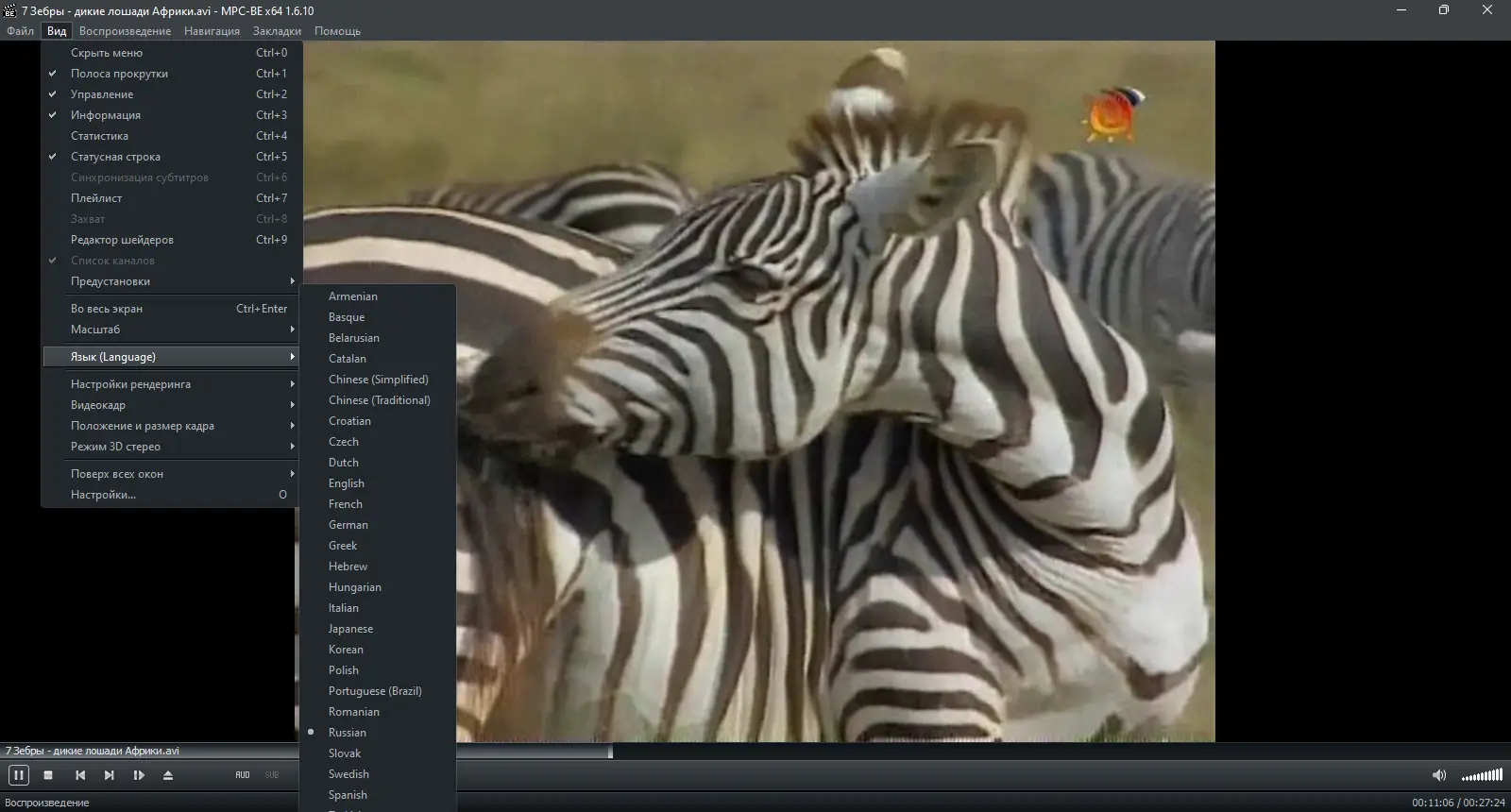
Task: Select Armenian language
Action: pyautogui.click(x=378, y=296)
